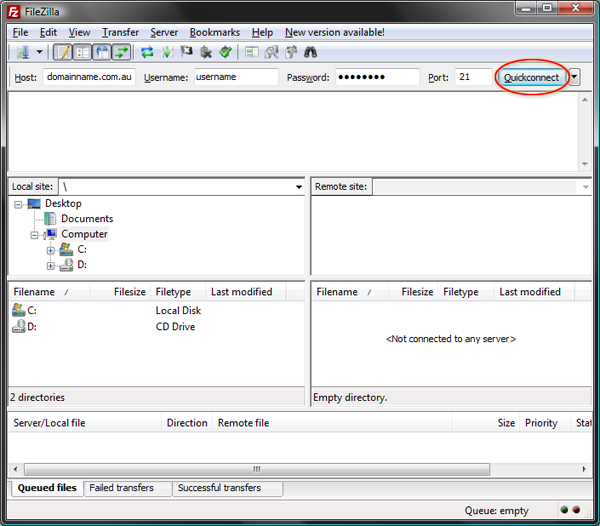
Task: Click the Password input field
Action: click(378, 77)
